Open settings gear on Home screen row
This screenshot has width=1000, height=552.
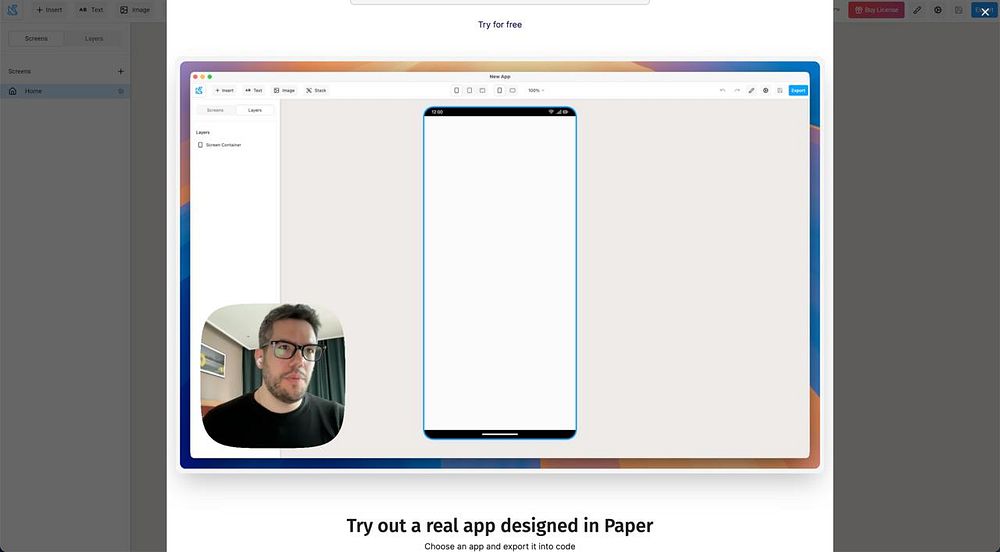(121, 91)
